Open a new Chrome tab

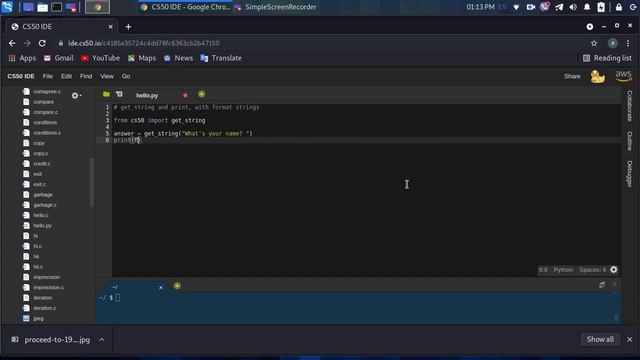click(128, 27)
